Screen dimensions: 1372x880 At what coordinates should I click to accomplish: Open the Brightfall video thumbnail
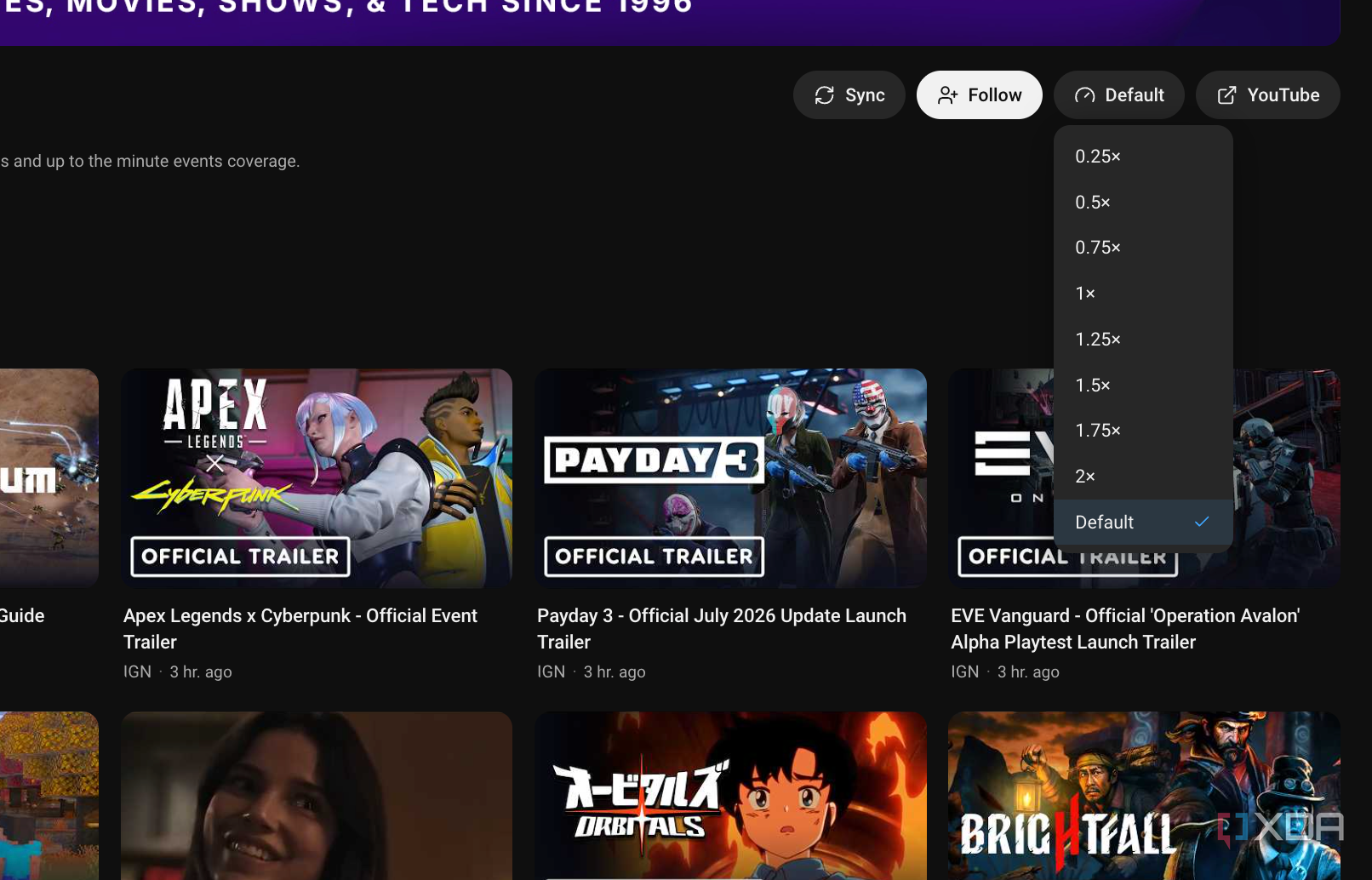pos(1145,796)
